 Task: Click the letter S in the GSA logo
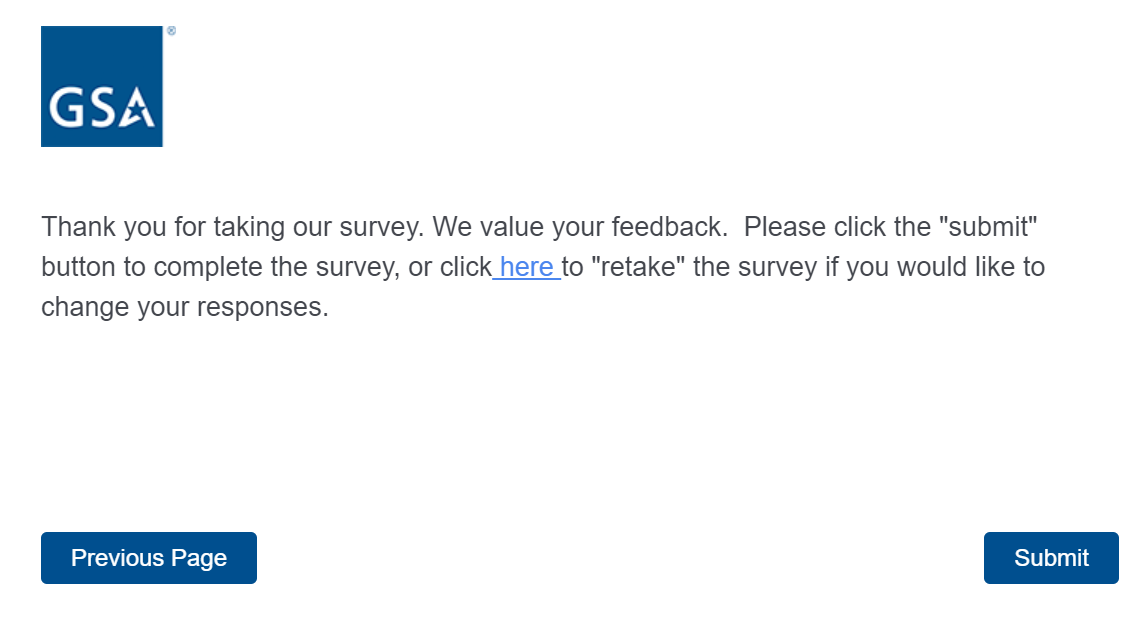click(x=101, y=108)
